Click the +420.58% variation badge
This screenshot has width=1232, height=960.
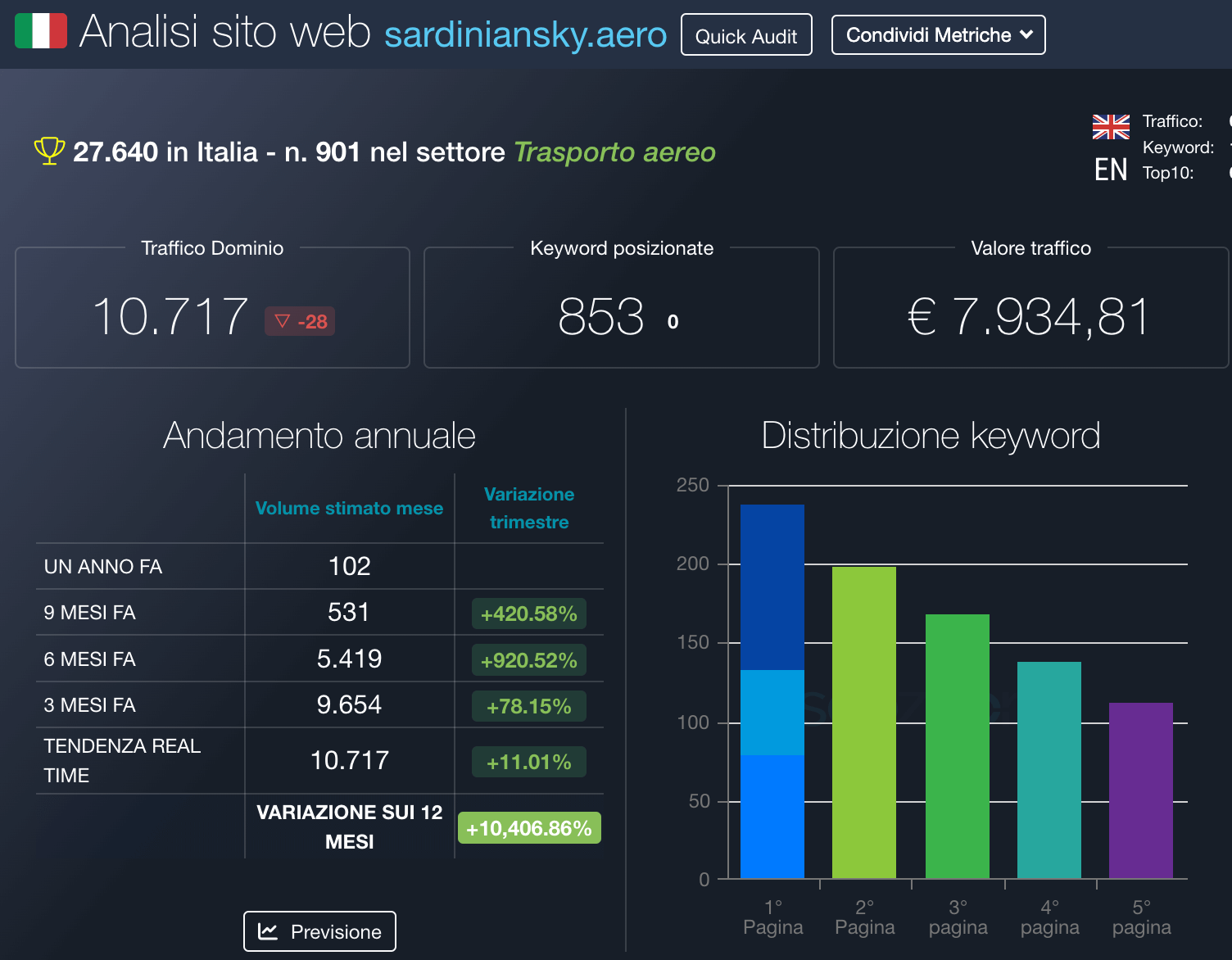[529, 614]
